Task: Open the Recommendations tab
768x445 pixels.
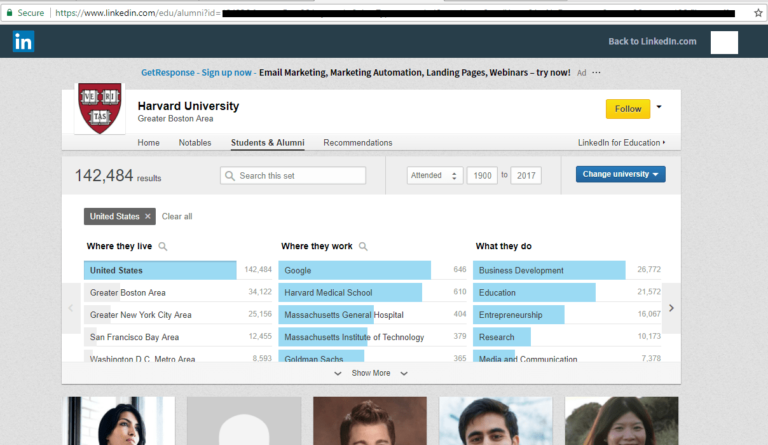Action: 358,142
